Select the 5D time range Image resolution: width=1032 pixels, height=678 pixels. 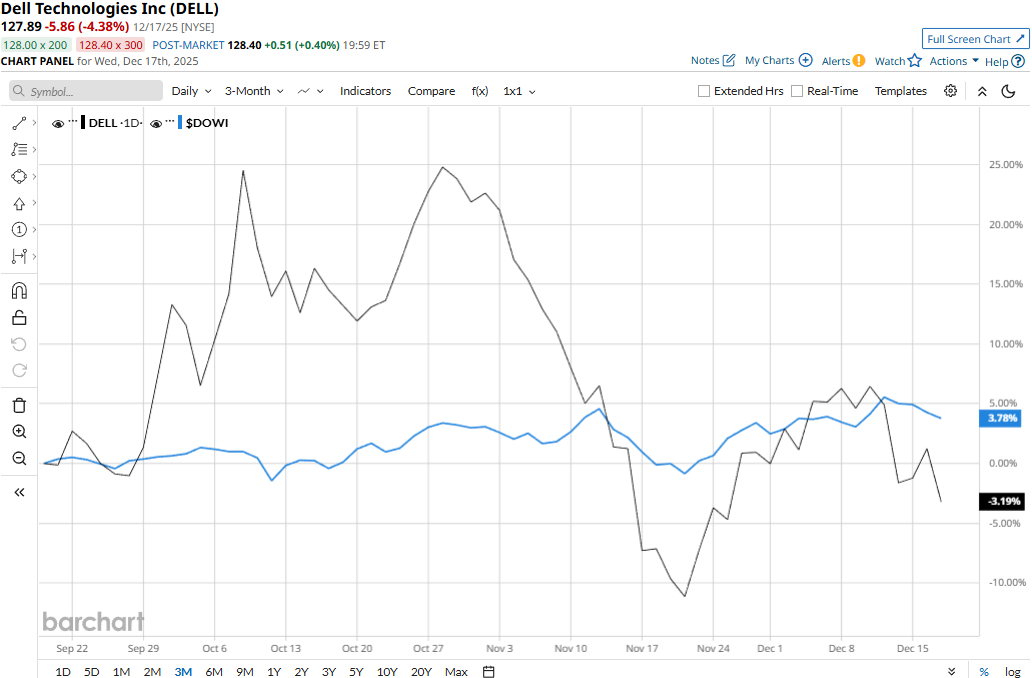(x=91, y=671)
